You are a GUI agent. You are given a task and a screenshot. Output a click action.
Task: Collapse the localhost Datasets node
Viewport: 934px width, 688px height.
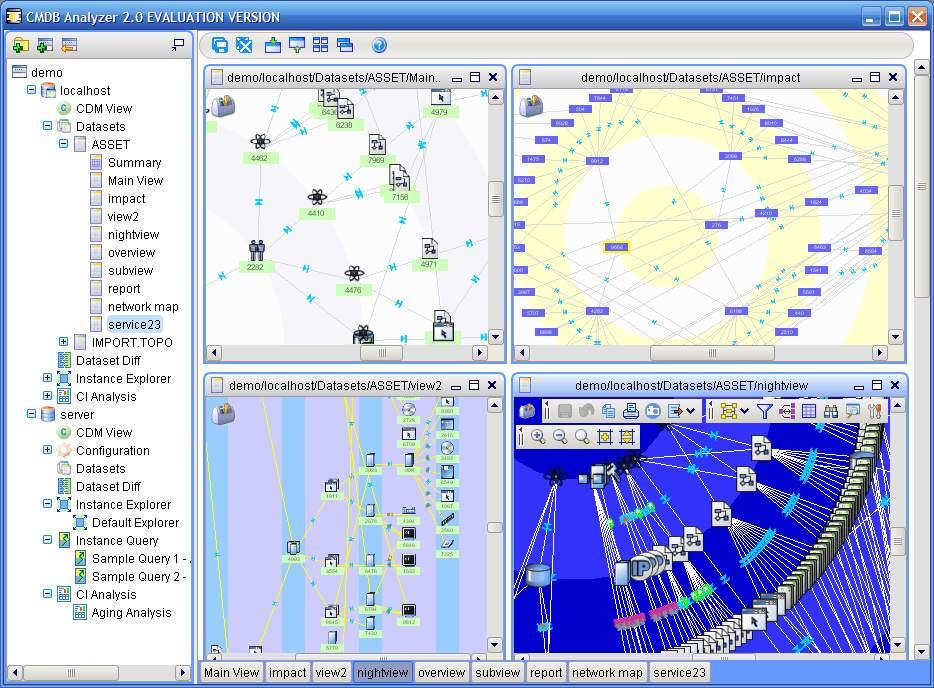coord(48,126)
